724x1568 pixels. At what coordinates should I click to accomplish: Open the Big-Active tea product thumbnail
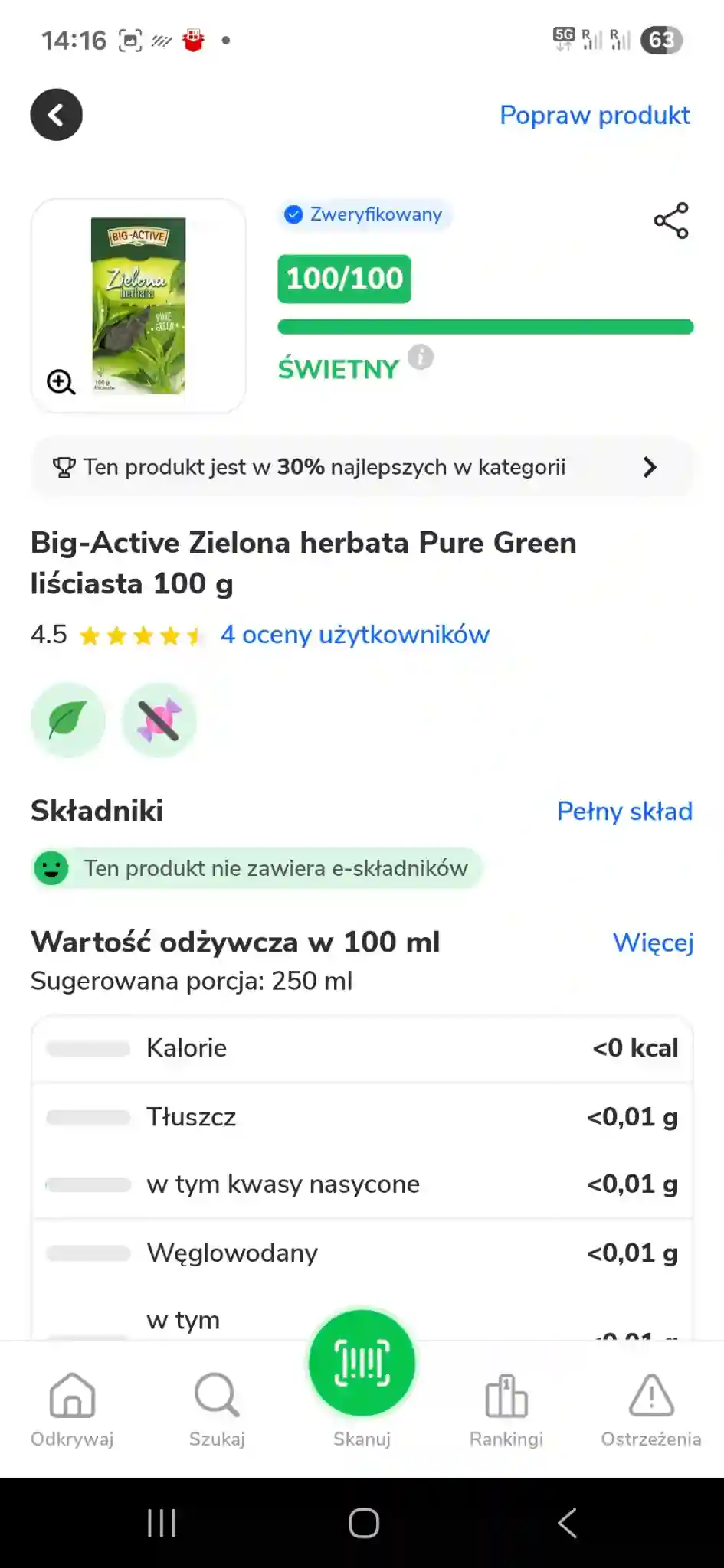[x=138, y=305]
